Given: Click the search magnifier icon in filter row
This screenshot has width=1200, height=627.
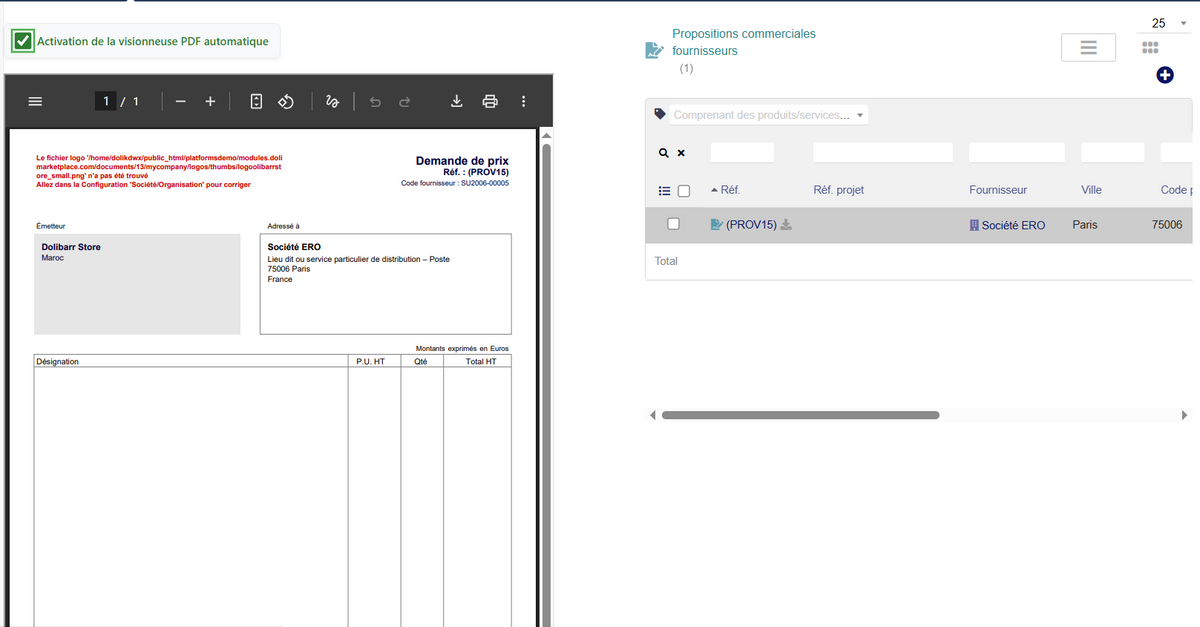Looking at the screenshot, I should point(663,153).
